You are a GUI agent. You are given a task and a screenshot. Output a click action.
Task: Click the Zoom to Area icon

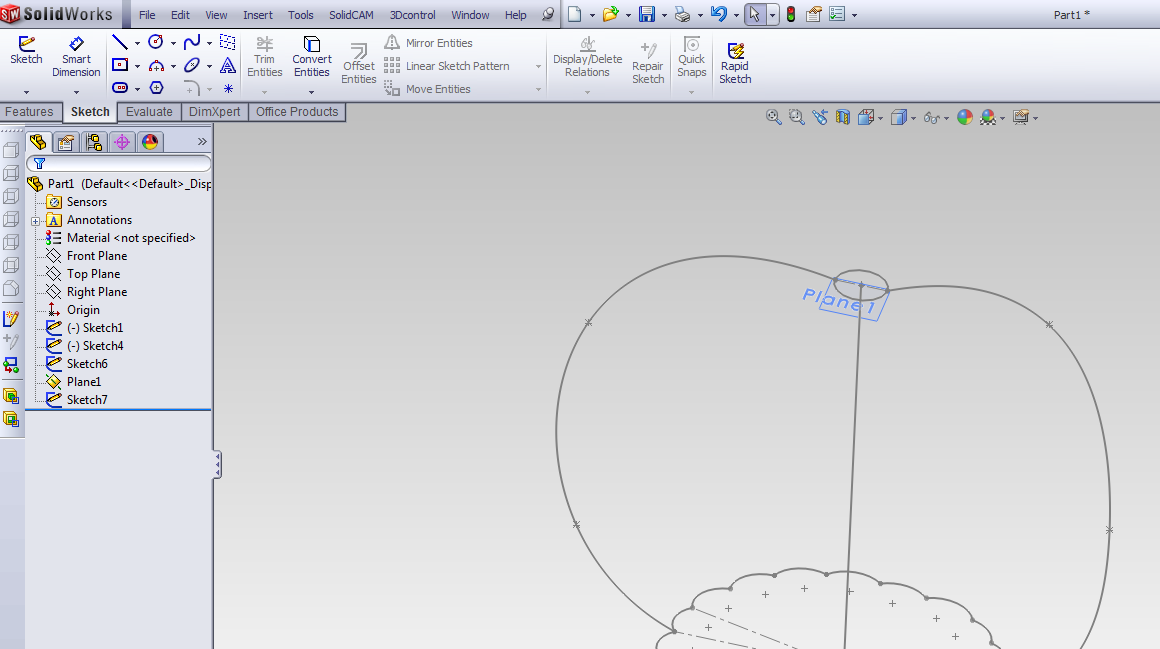click(x=796, y=117)
